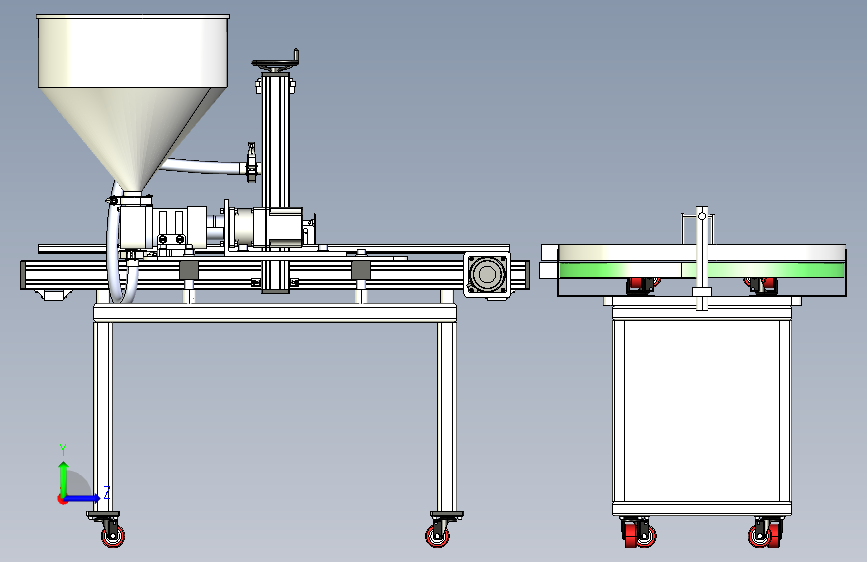
Task: Select the white cabinet body under the rotary table
Action: [702, 409]
